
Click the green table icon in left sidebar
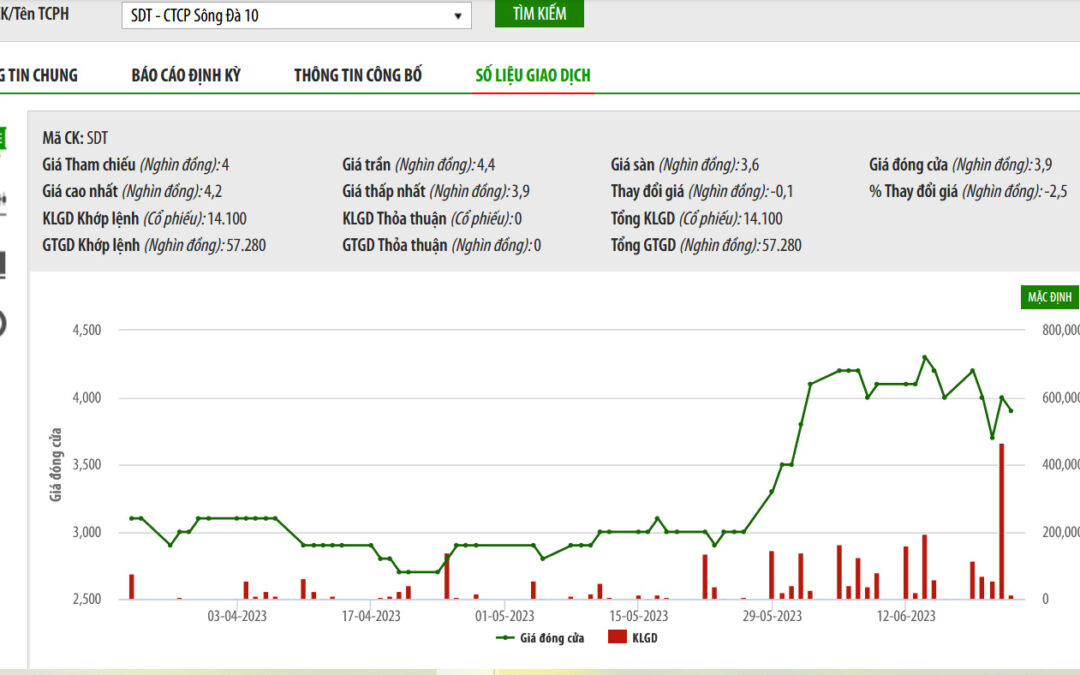[x=2, y=139]
